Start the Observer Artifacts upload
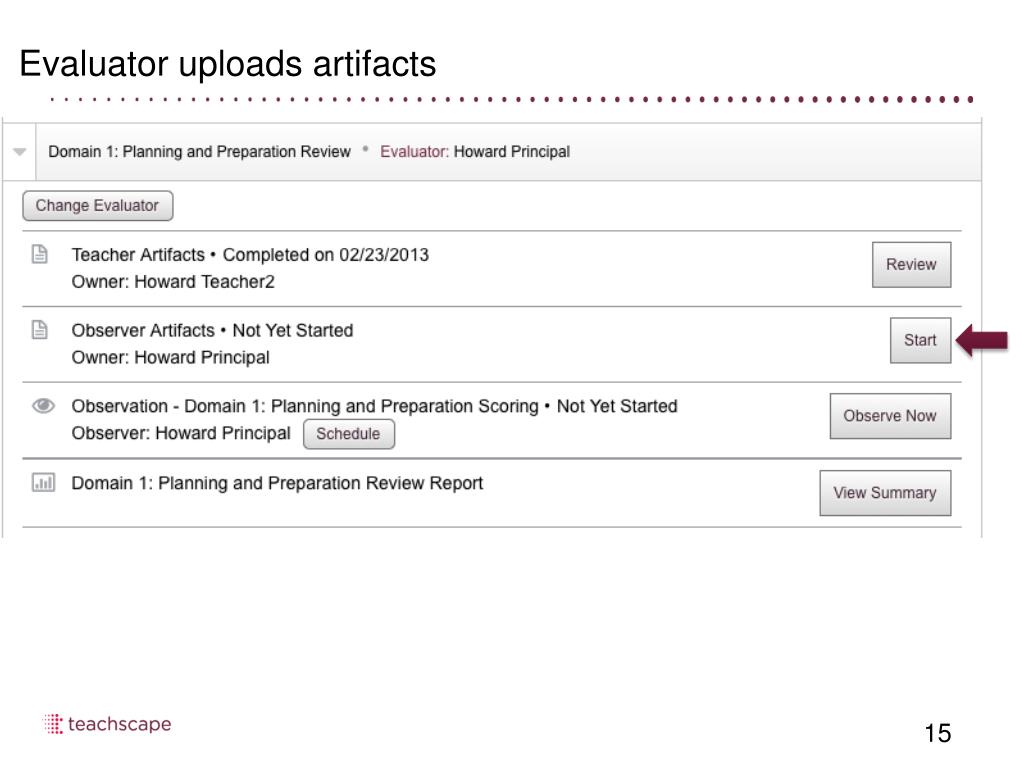The image size is (1024, 768). 920,340
